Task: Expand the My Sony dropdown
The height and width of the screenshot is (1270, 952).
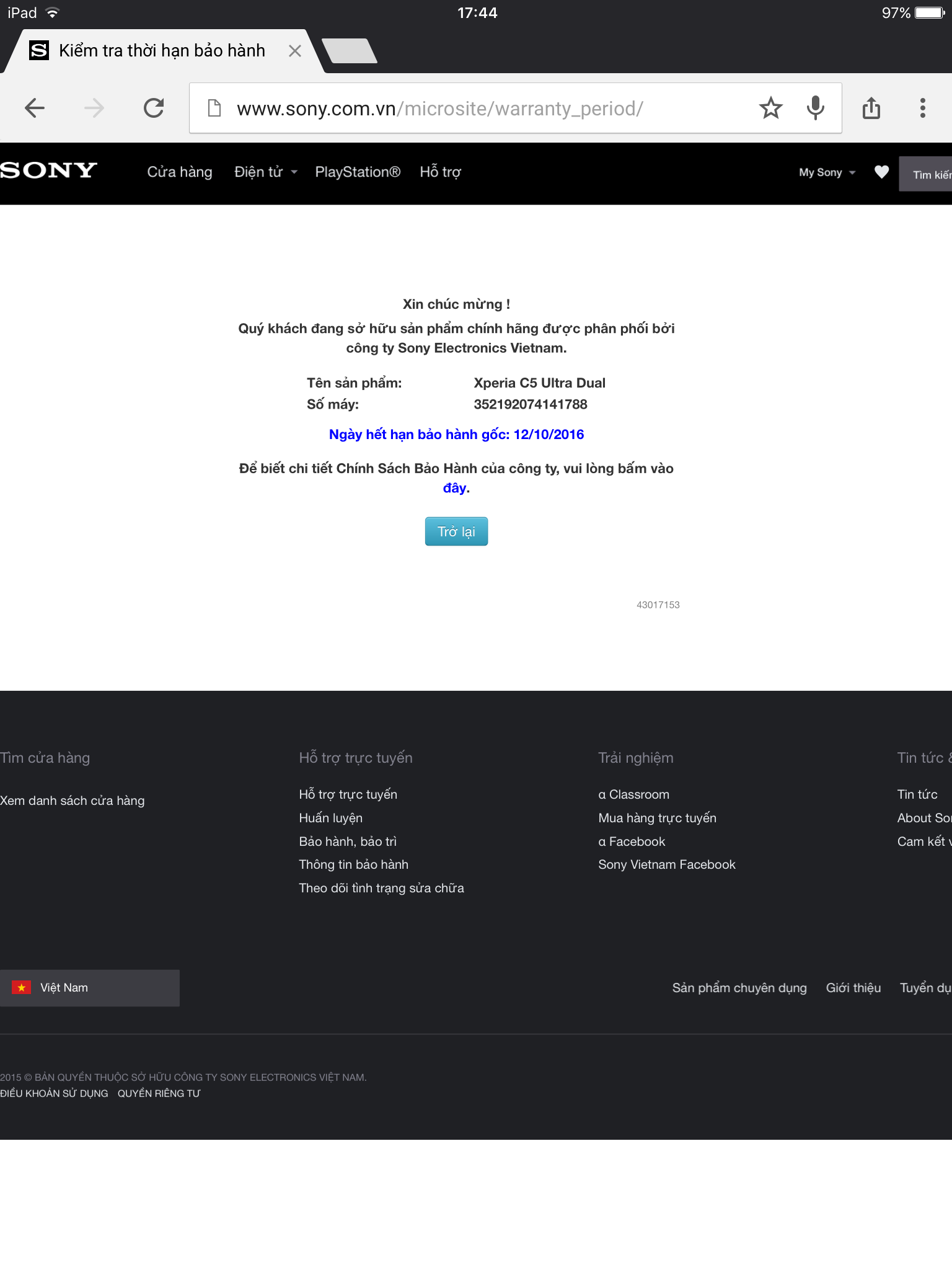Action: pyautogui.click(x=827, y=172)
